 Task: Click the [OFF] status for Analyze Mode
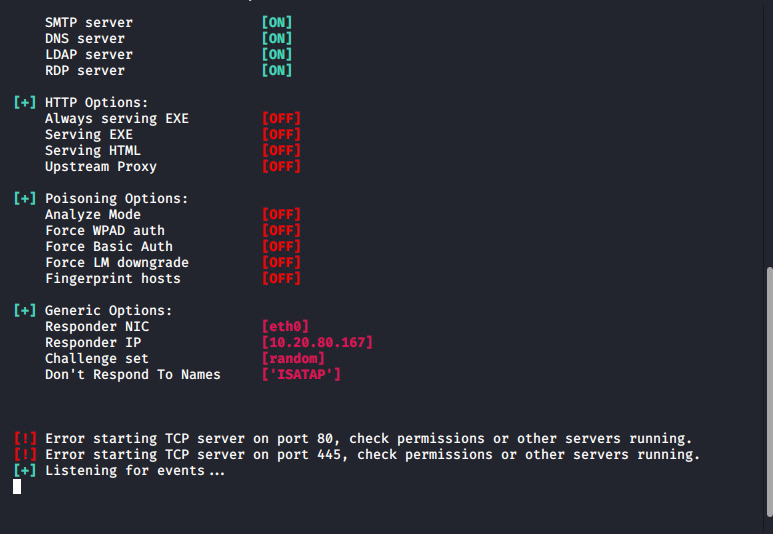coord(281,214)
